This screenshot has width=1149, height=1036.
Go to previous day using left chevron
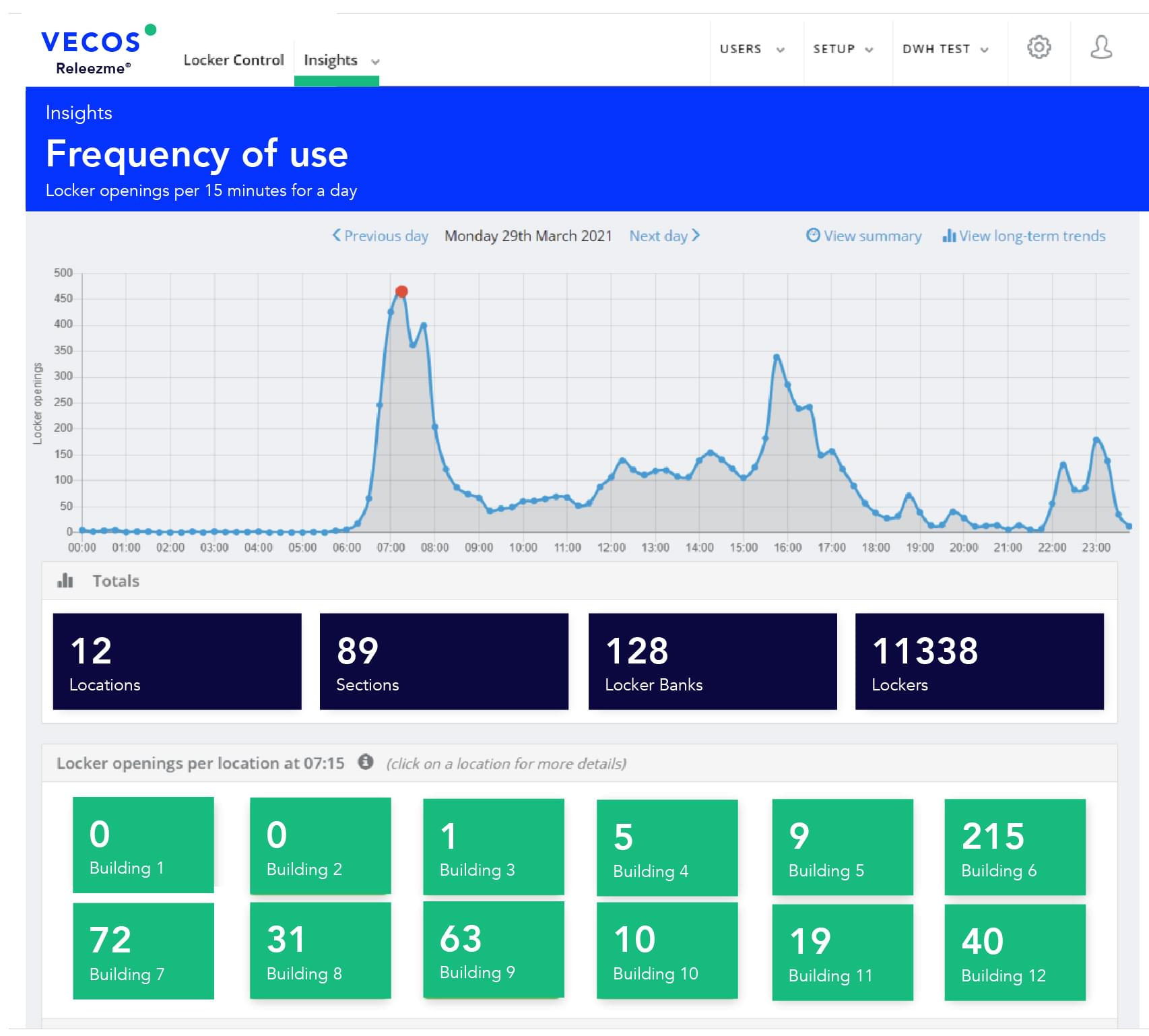pos(337,235)
